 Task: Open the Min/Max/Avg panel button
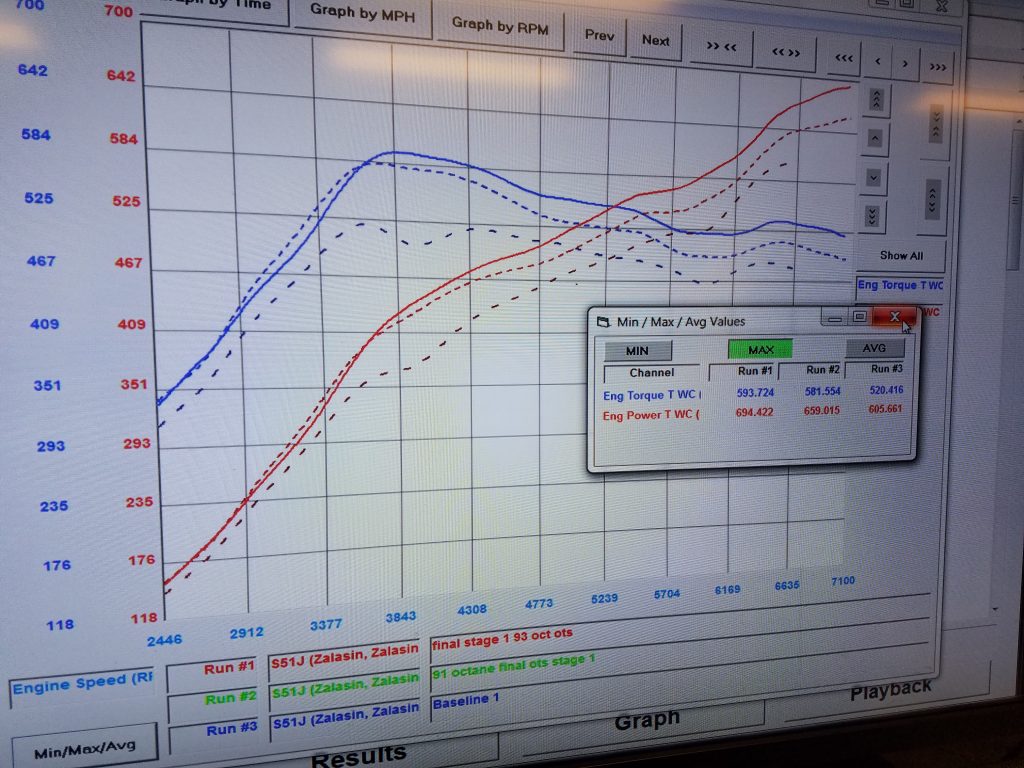(84, 745)
